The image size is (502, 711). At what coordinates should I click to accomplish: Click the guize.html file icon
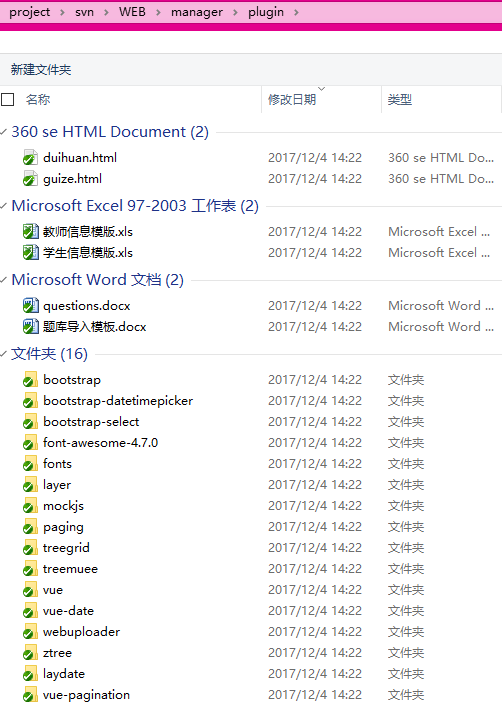click(x=30, y=178)
